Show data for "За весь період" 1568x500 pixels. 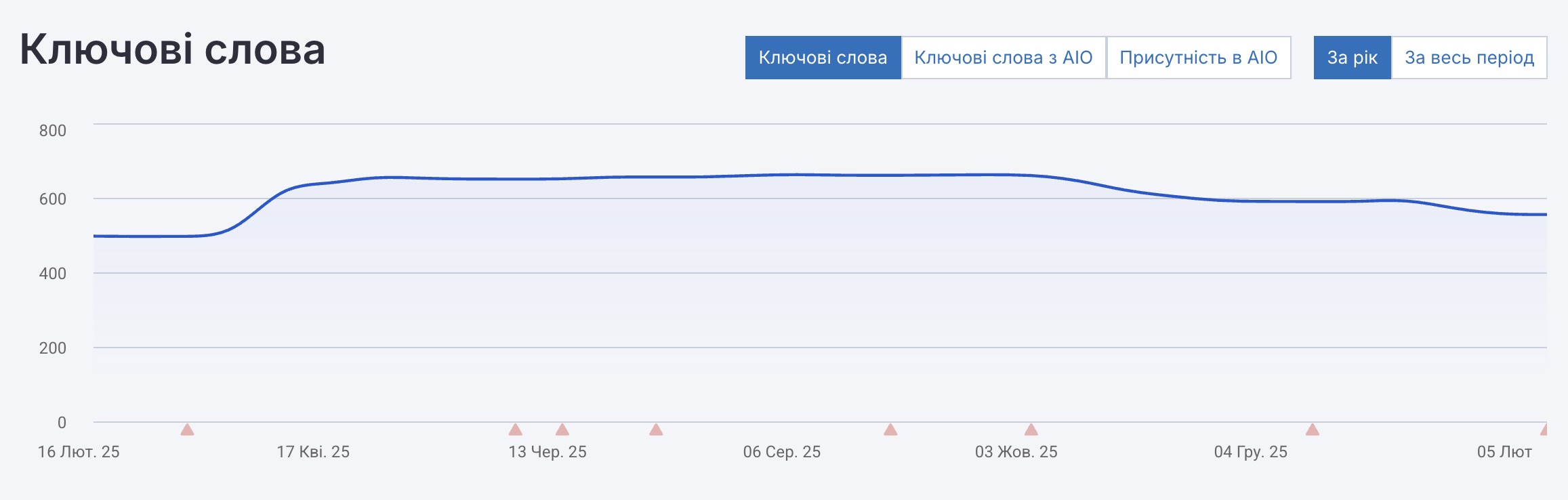click(1469, 58)
